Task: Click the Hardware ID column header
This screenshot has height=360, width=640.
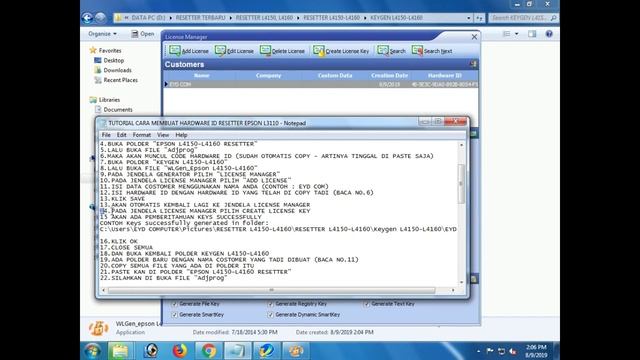Action: pos(444,76)
